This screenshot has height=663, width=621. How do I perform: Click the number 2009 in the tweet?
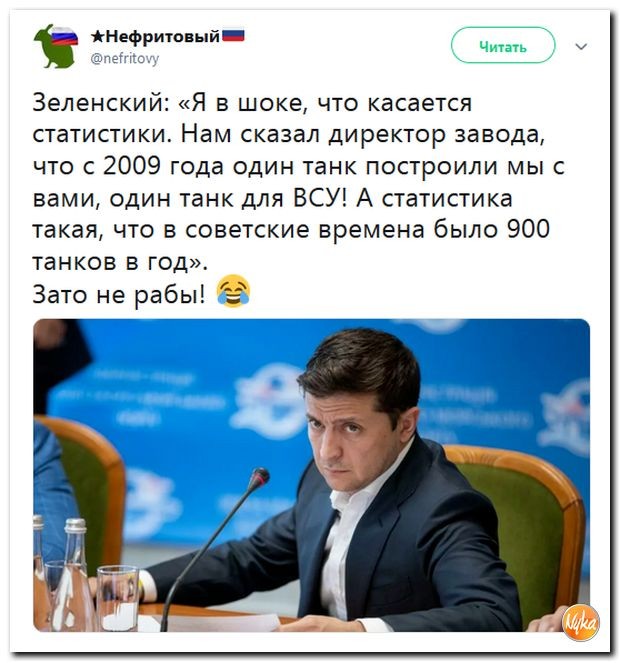132,166
